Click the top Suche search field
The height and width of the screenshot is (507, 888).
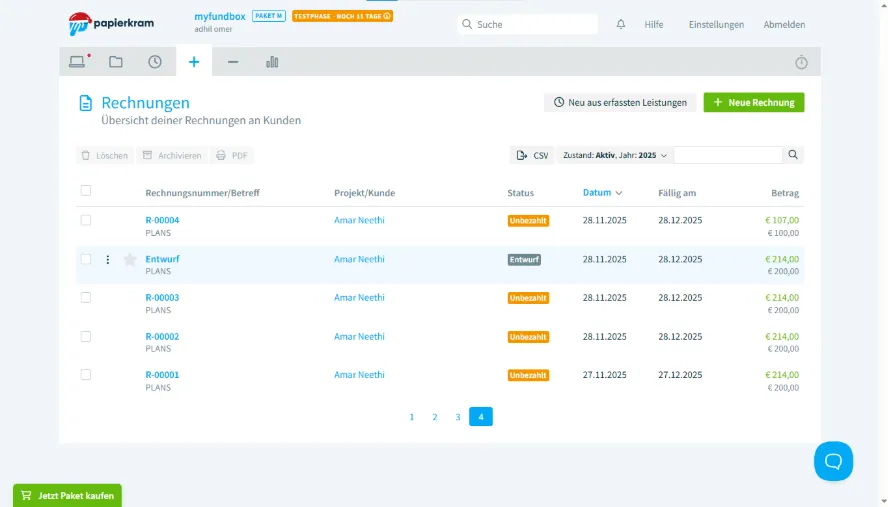527,24
